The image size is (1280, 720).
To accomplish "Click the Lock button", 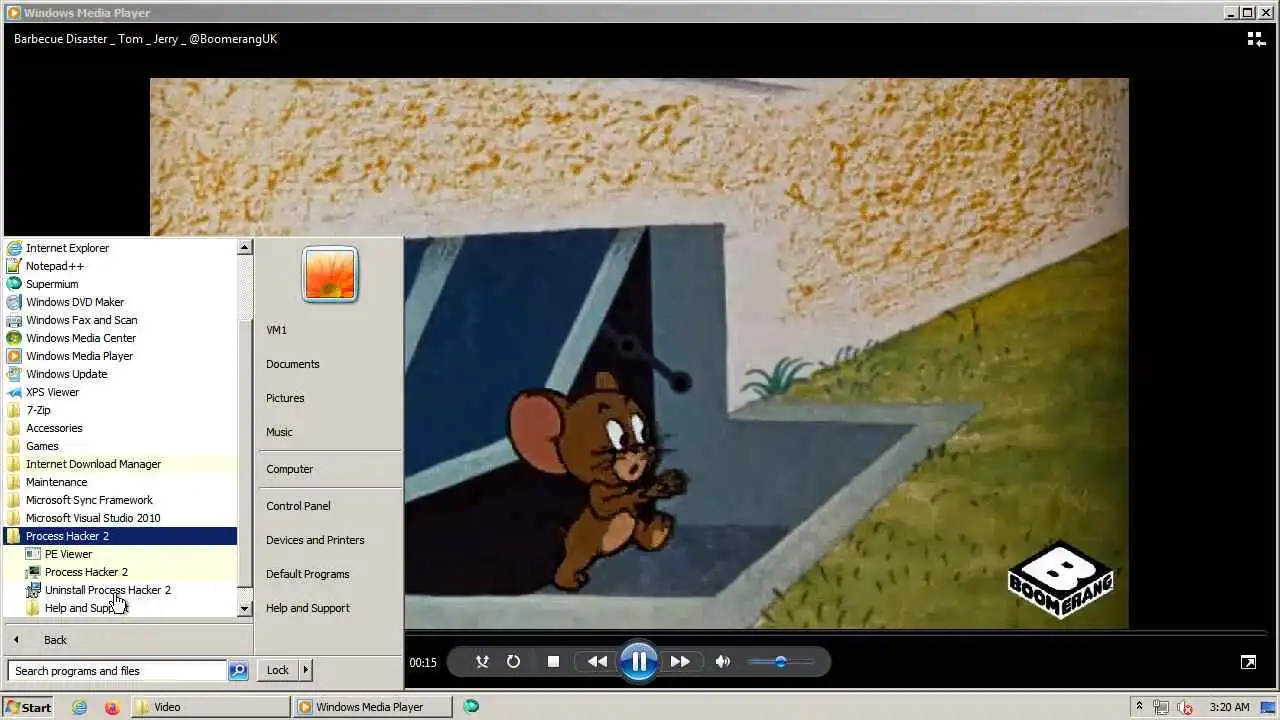I will click(278, 670).
